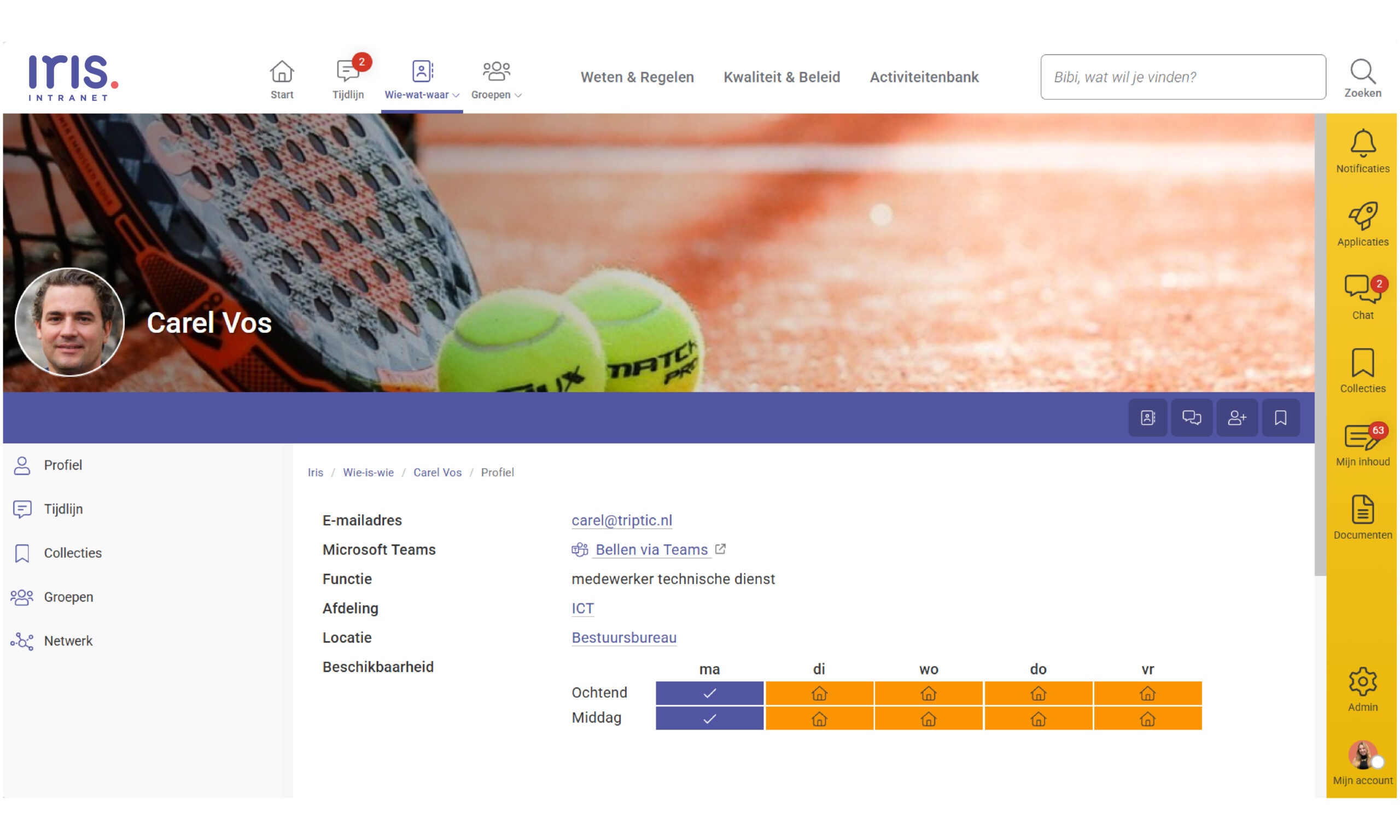The width and height of the screenshot is (1400, 840).
Task: Click the Friday (vr) Middag home cell
Action: coord(1147,719)
